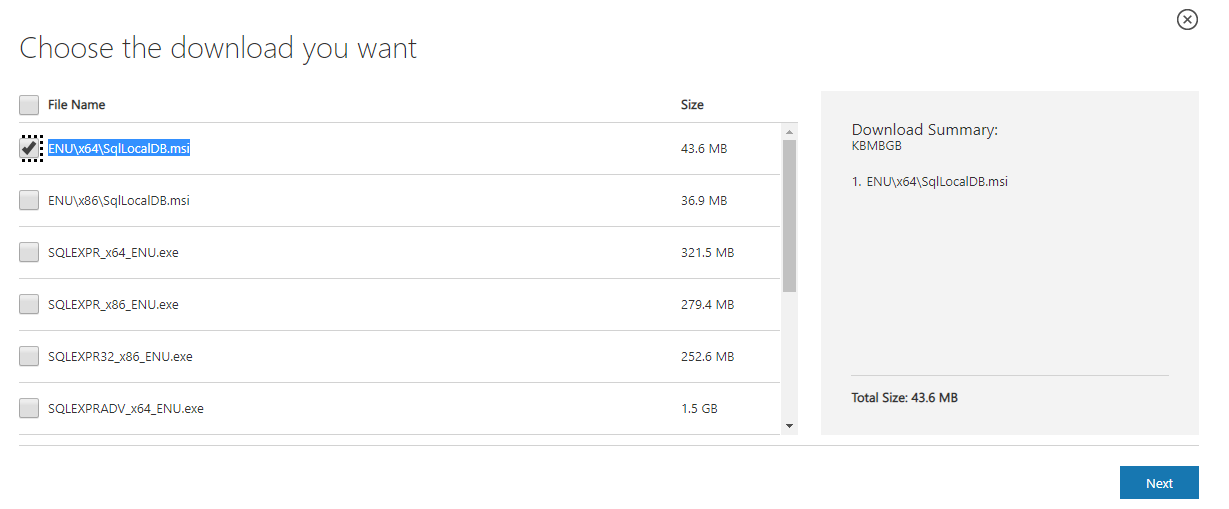Click the scroll down arrow in file list
This screenshot has height=509, width=1229.
[790, 426]
